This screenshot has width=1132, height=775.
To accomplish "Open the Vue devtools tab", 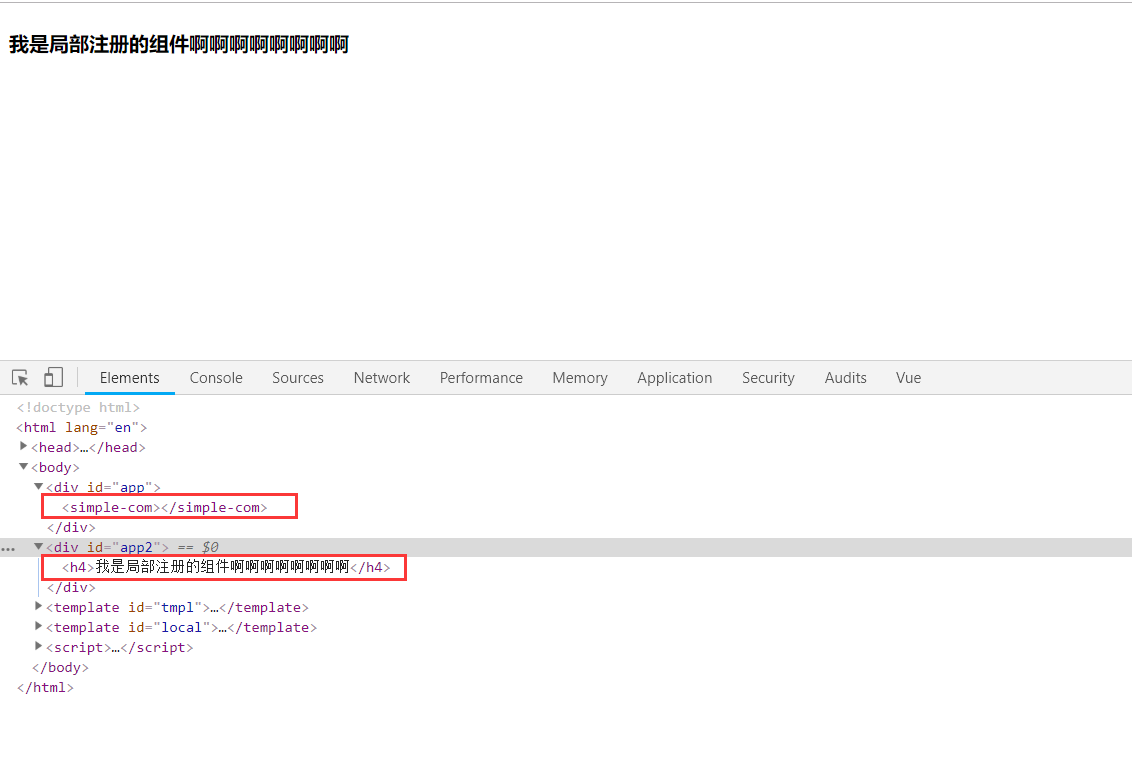I will coord(908,378).
